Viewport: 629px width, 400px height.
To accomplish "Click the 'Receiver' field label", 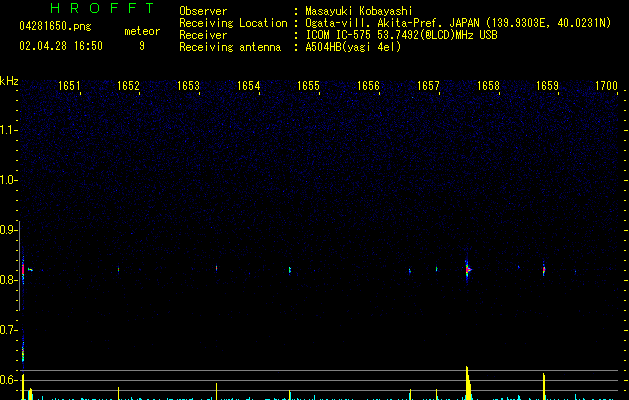I will pyautogui.click(x=203, y=35).
